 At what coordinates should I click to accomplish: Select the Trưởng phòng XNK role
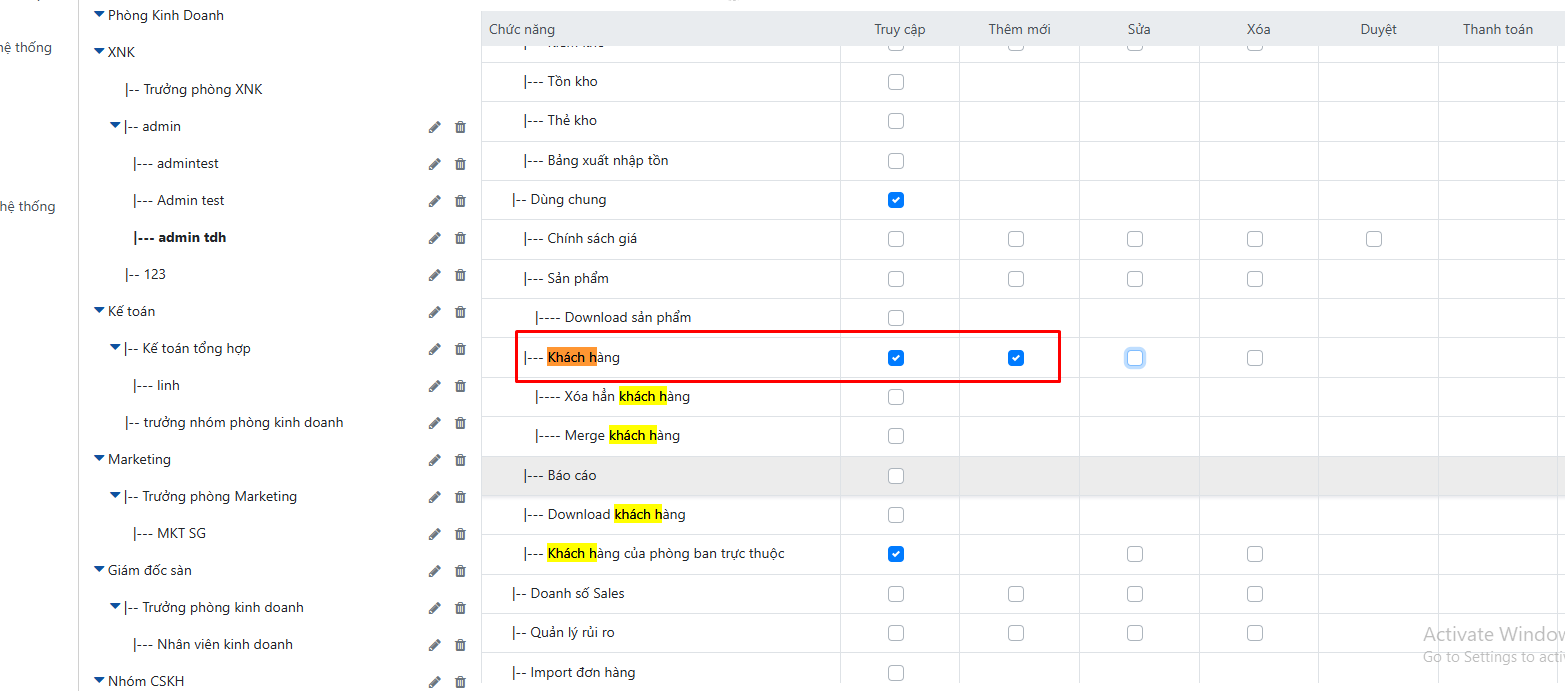click(202, 90)
